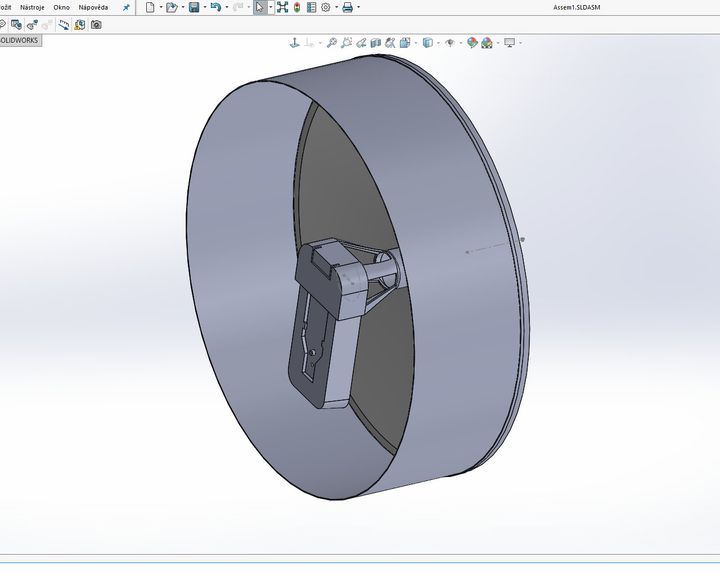Expand the Open file dropdown arrow
Image resolution: width=720 pixels, height=576 pixels.
pos(183,7)
